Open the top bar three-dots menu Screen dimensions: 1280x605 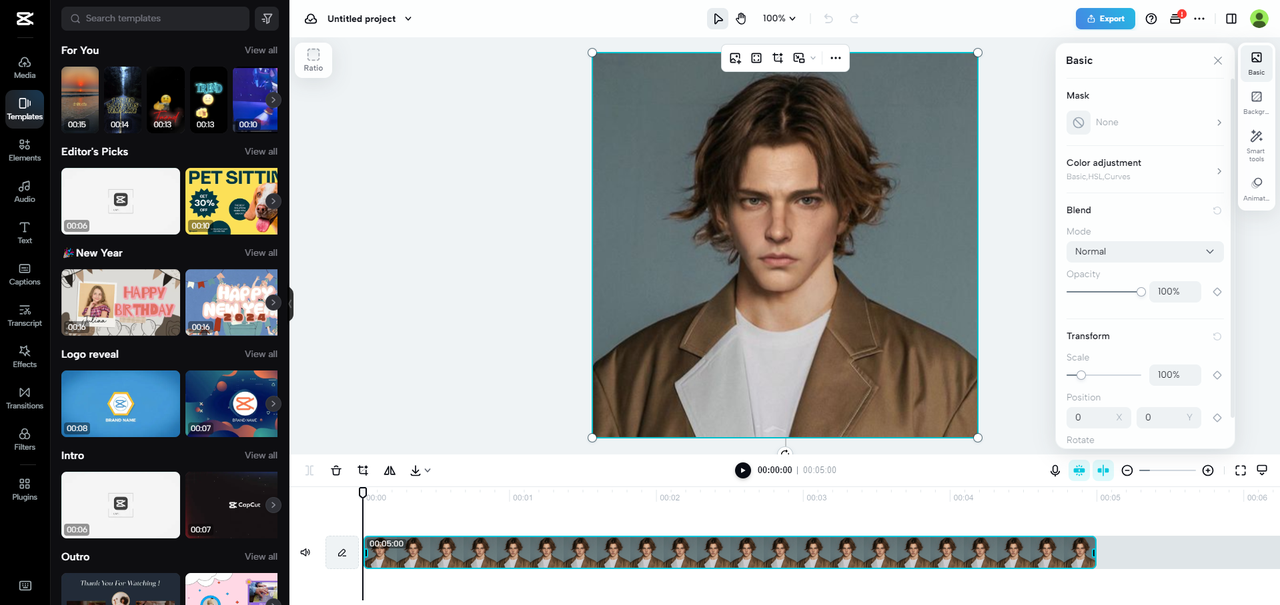tap(1199, 18)
